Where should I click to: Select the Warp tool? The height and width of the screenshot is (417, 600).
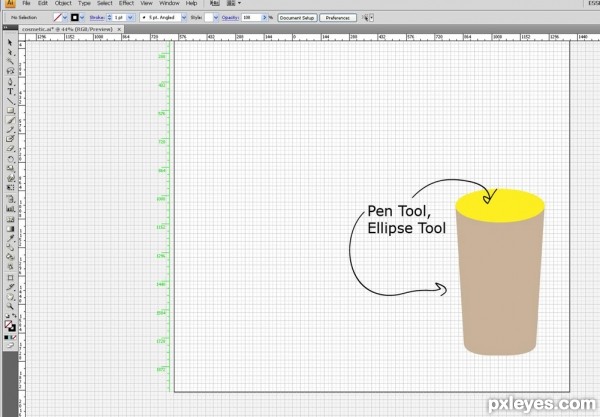click(10, 178)
